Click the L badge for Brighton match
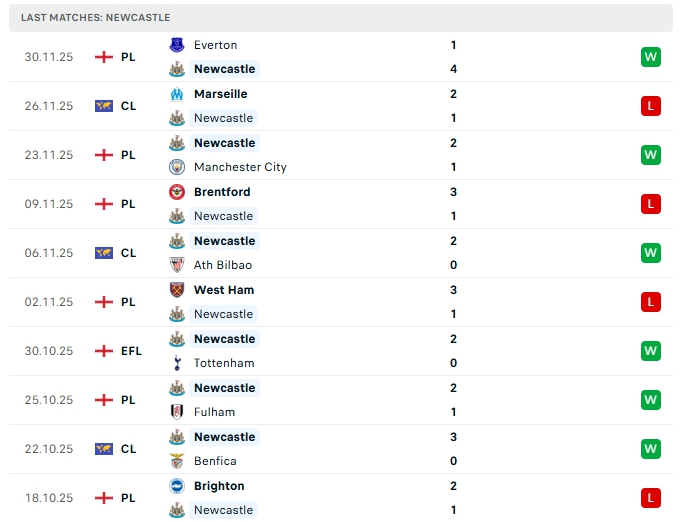 (x=650, y=498)
